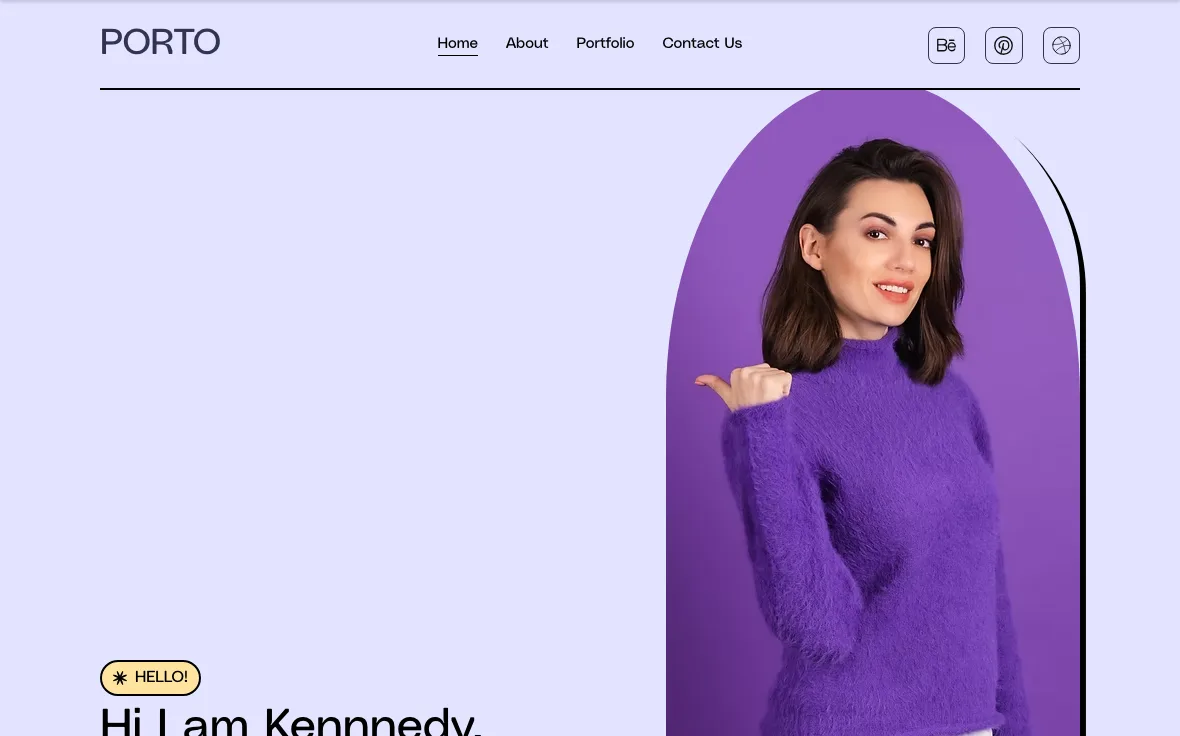Click the PORTO logo
Screen dimensions: 1180x736
[160, 42]
